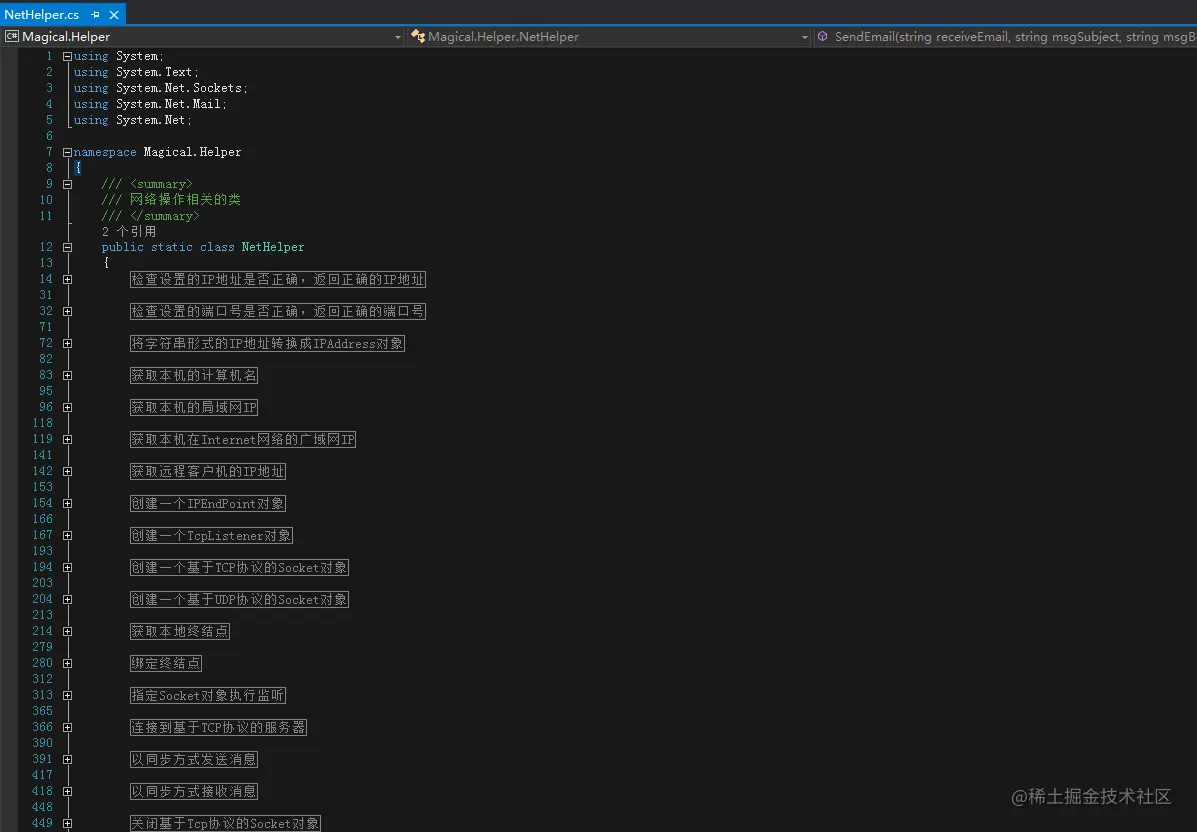Close the NetHelper.cs tab
Screen dimensions: 1197x832
pyautogui.click(x=114, y=15)
